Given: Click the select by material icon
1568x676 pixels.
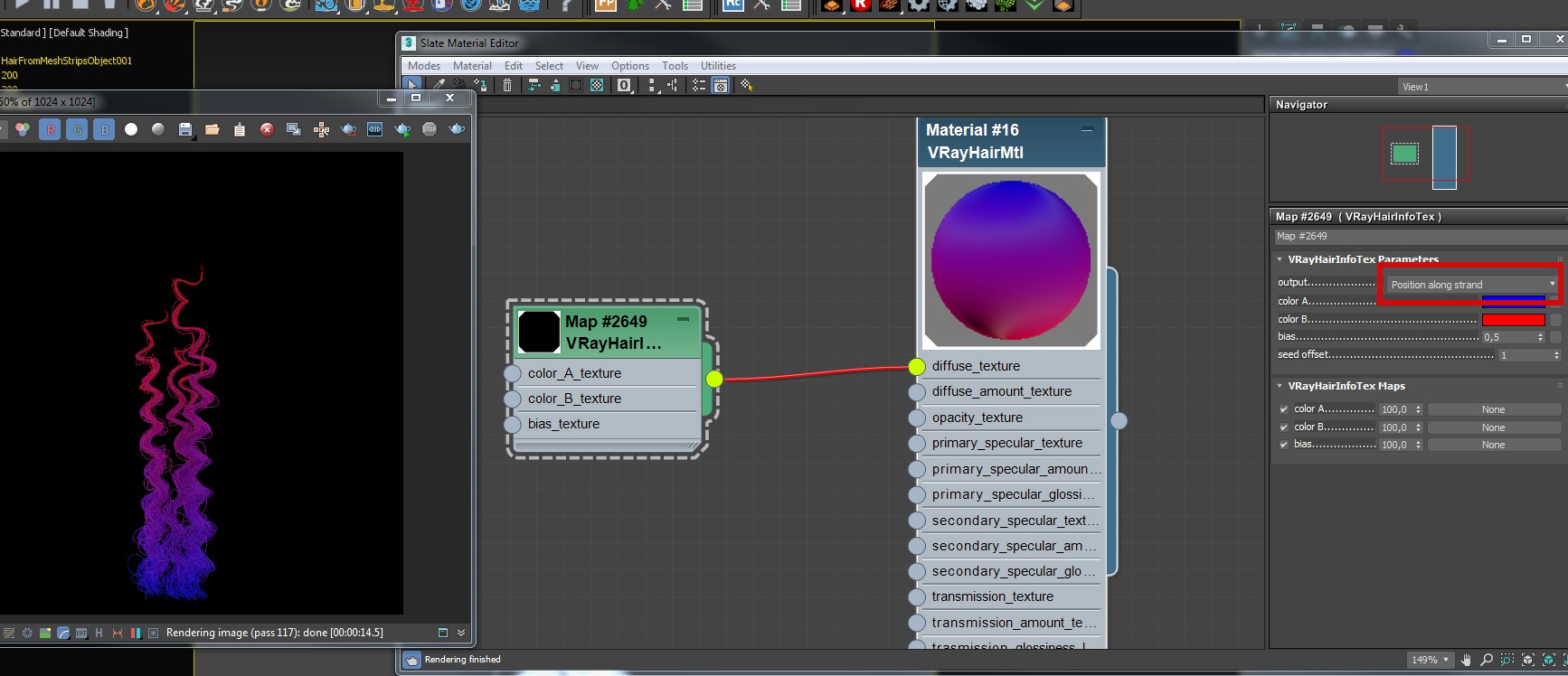Looking at the screenshot, I should coord(746,85).
